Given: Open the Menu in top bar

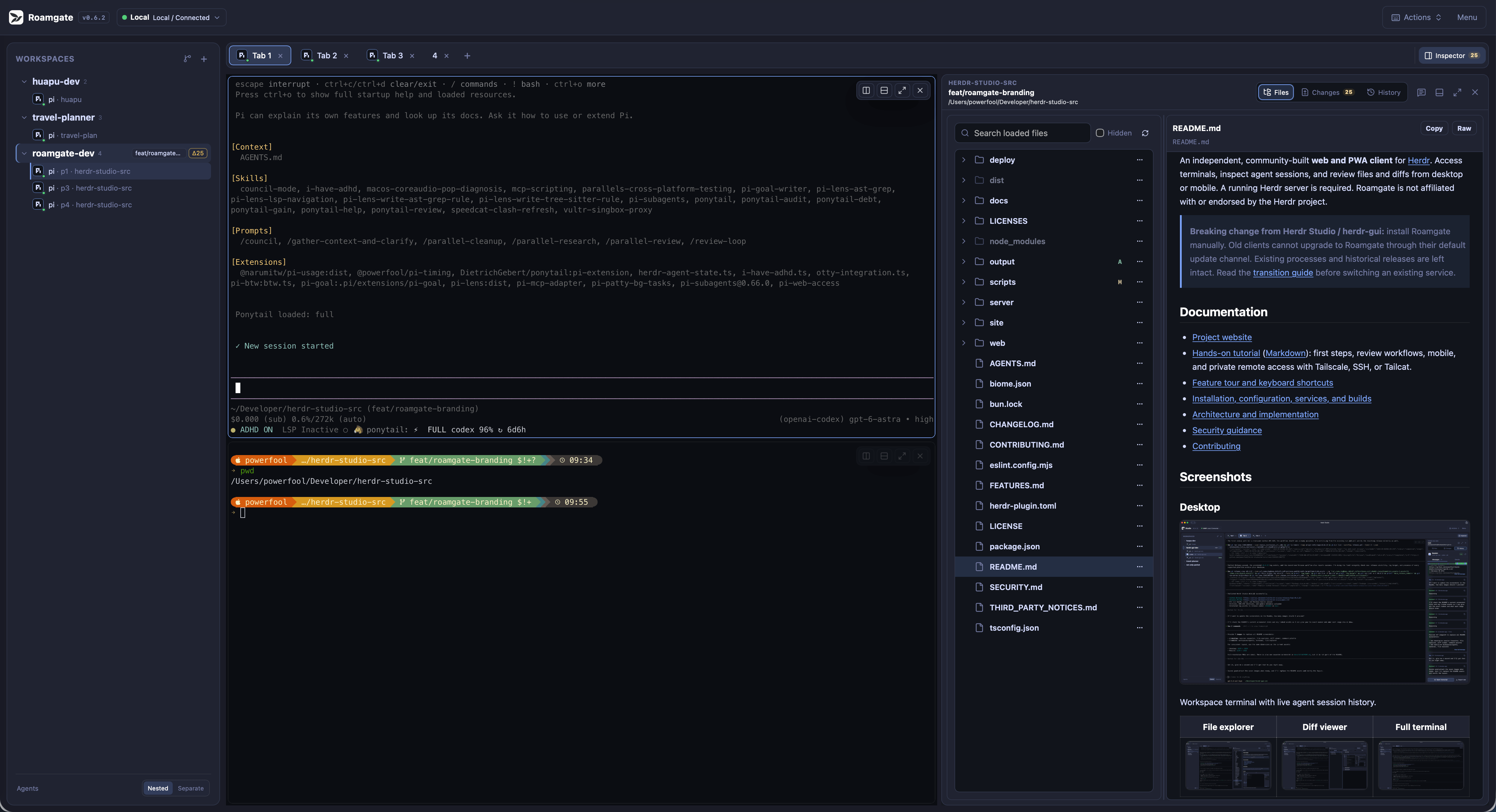Looking at the screenshot, I should (x=1467, y=17).
